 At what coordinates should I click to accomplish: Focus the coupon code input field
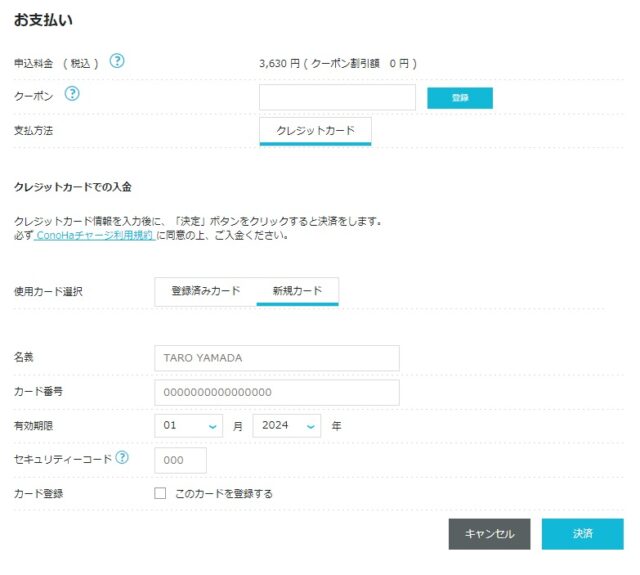click(337, 97)
